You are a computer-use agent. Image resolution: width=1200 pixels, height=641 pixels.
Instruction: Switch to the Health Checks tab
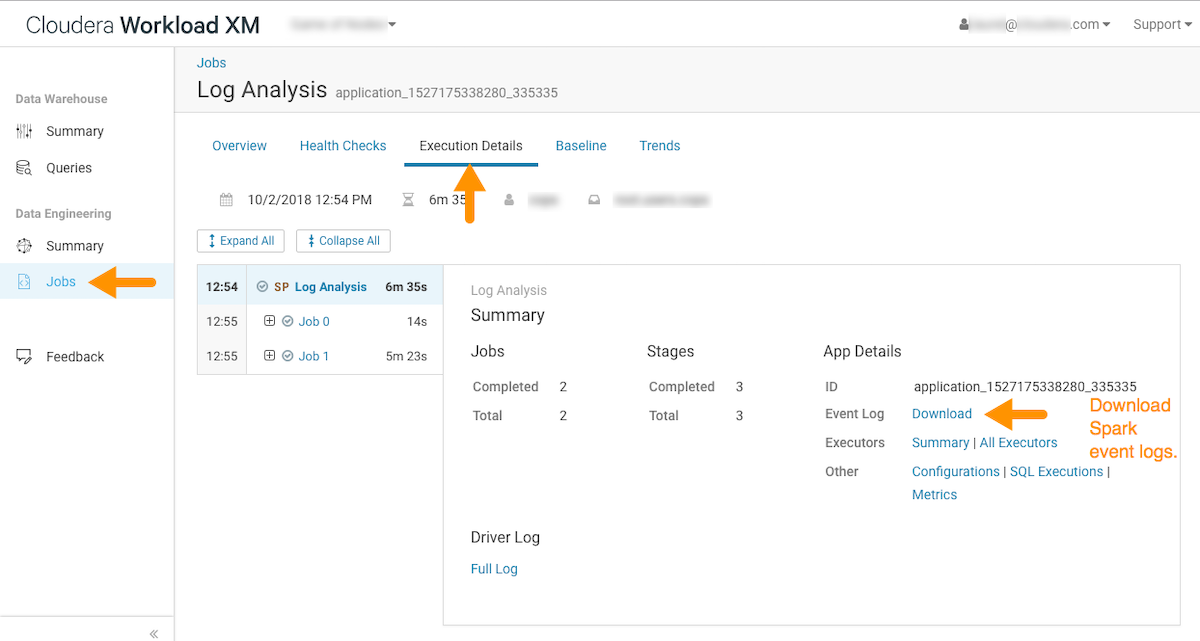click(343, 146)
